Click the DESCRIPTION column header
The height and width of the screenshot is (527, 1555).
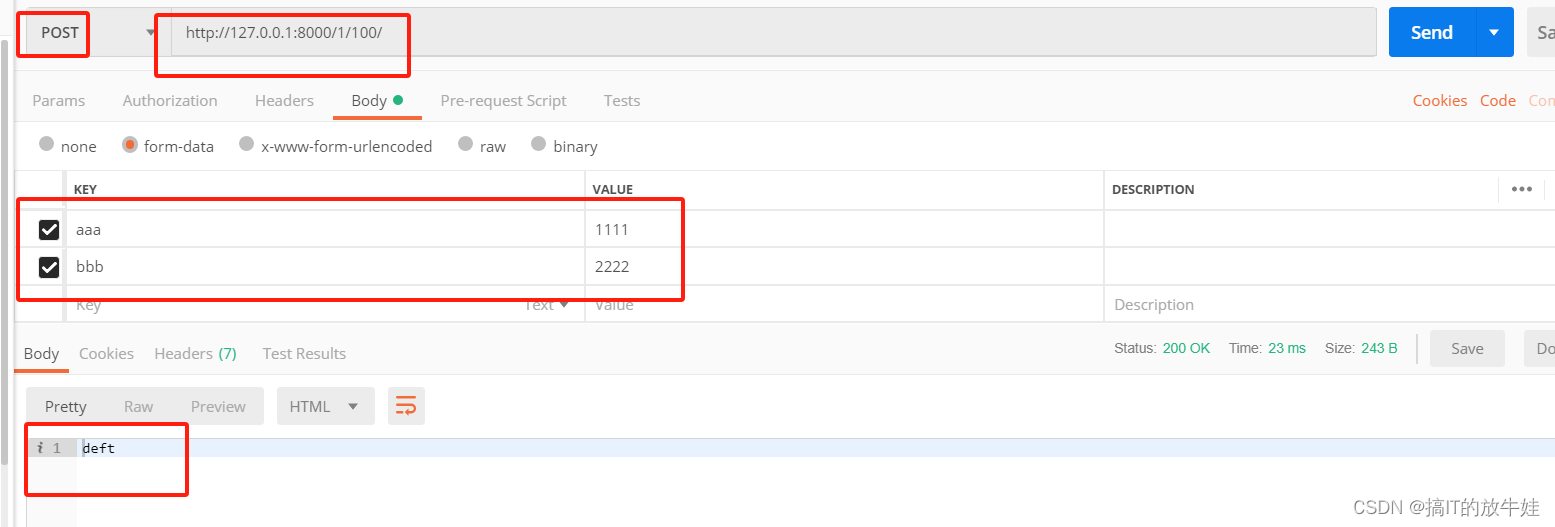point(1153,189)
